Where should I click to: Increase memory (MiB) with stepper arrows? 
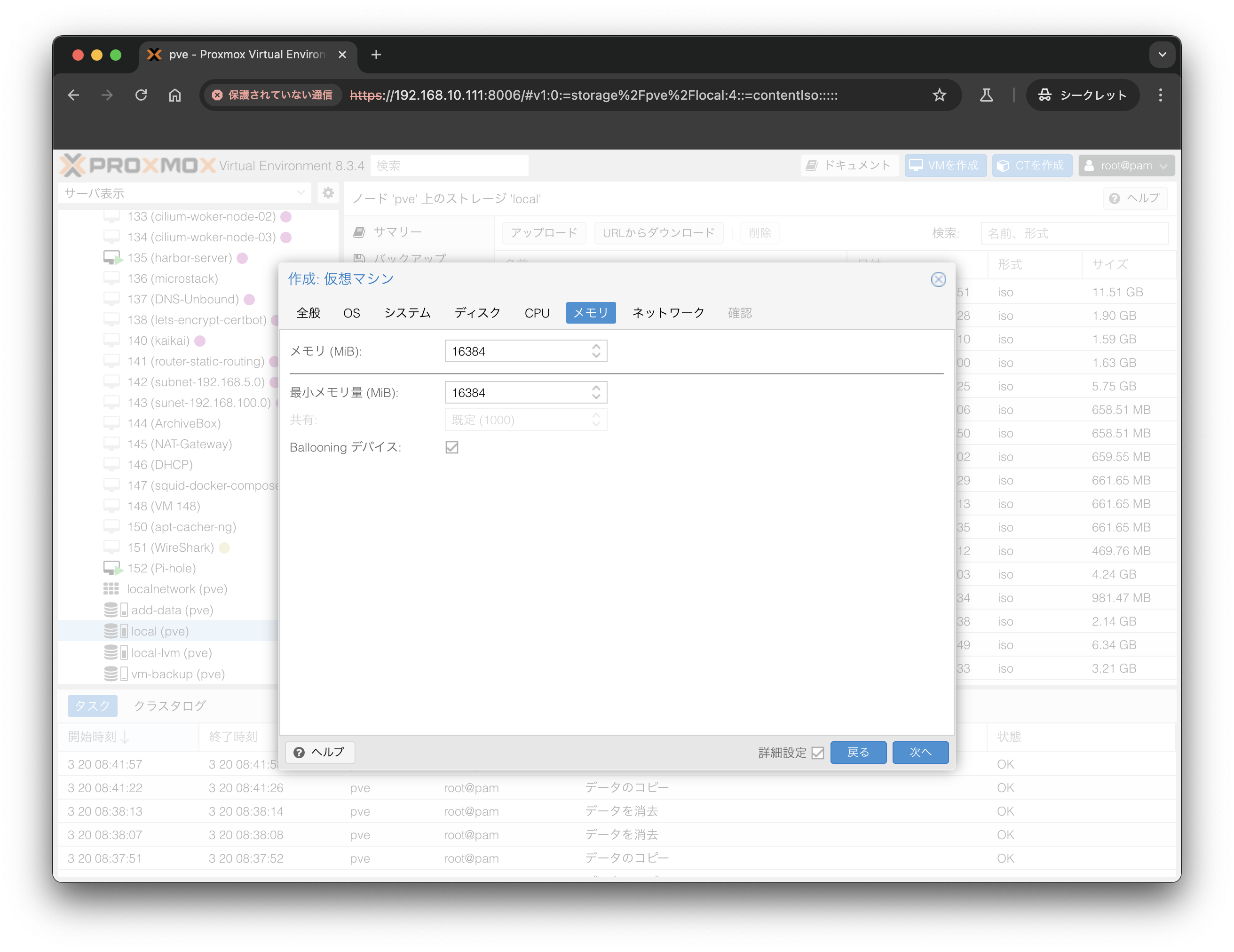596,347
